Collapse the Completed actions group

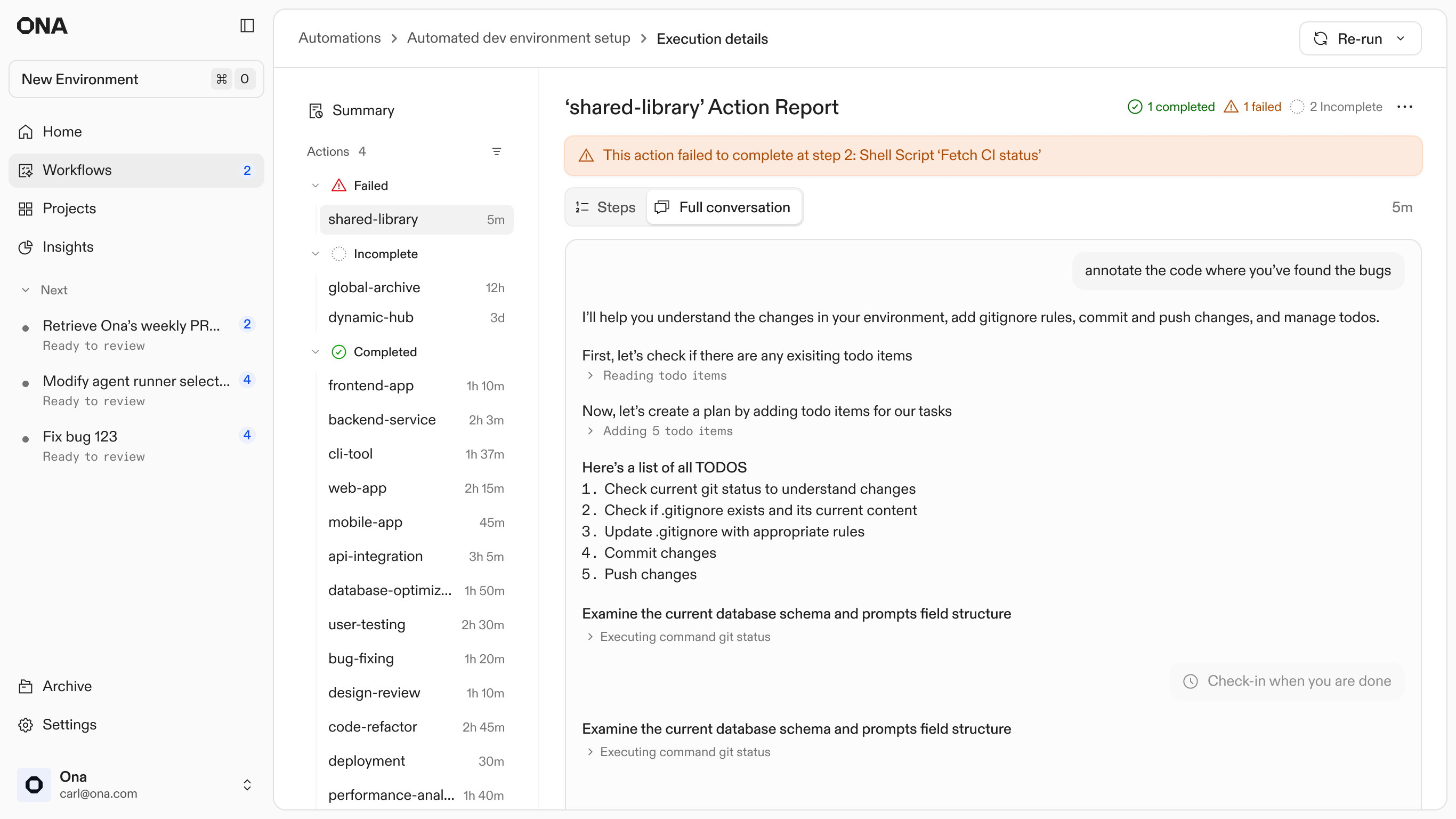click(x=316, y=352)
